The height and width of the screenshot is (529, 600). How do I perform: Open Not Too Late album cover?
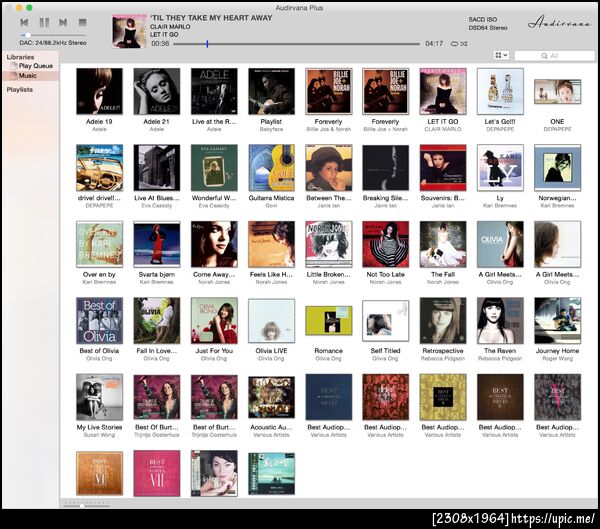[386, 244]
